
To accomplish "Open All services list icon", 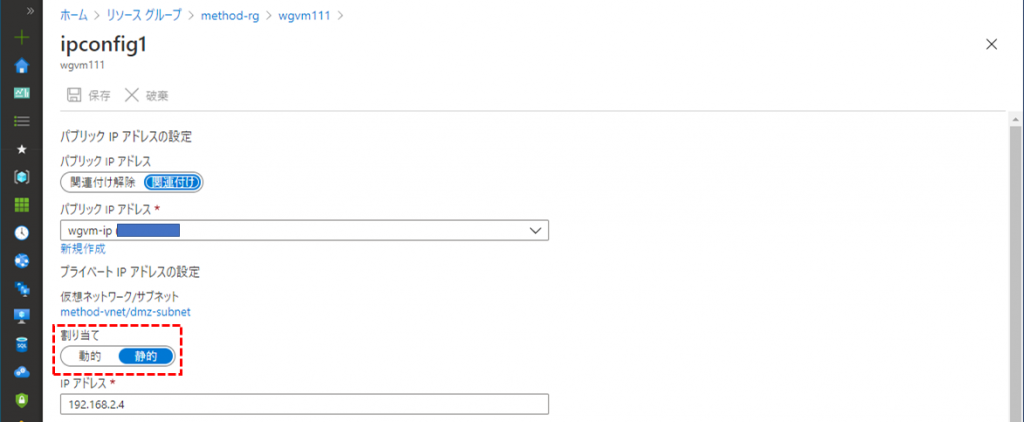I will tap(22, 121).
